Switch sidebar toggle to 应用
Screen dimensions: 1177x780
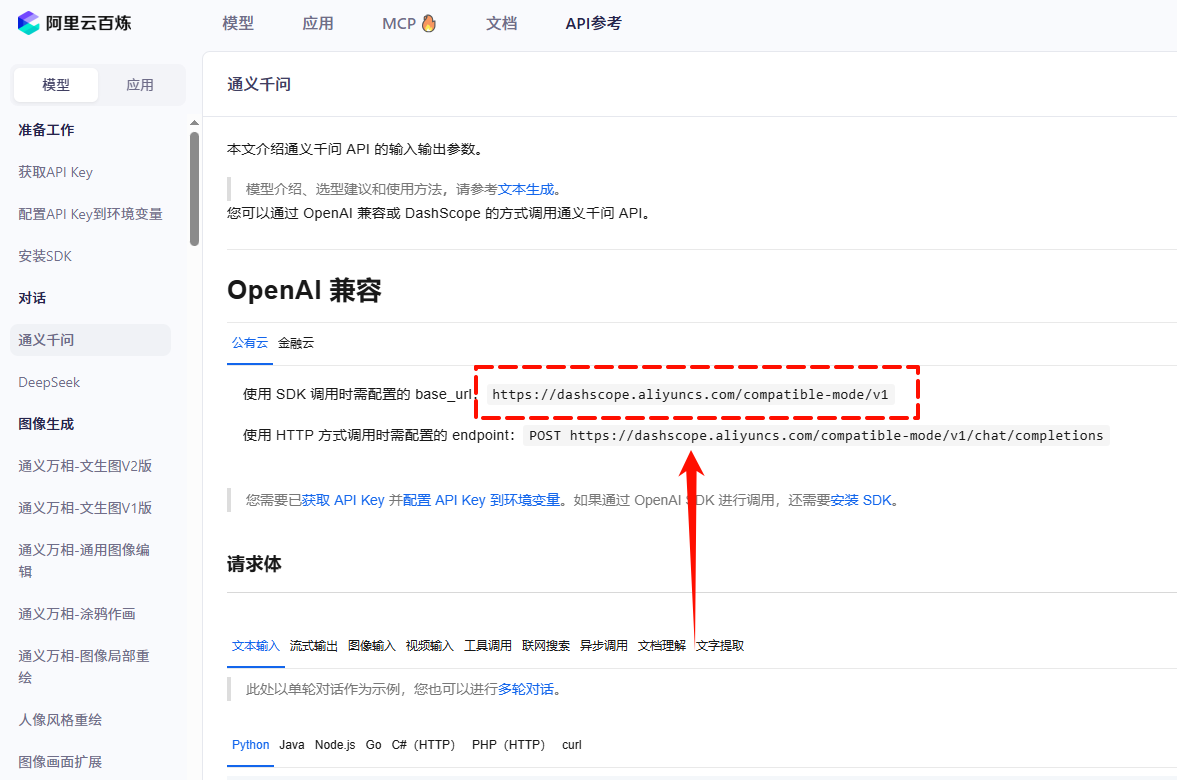pos(140,85)
